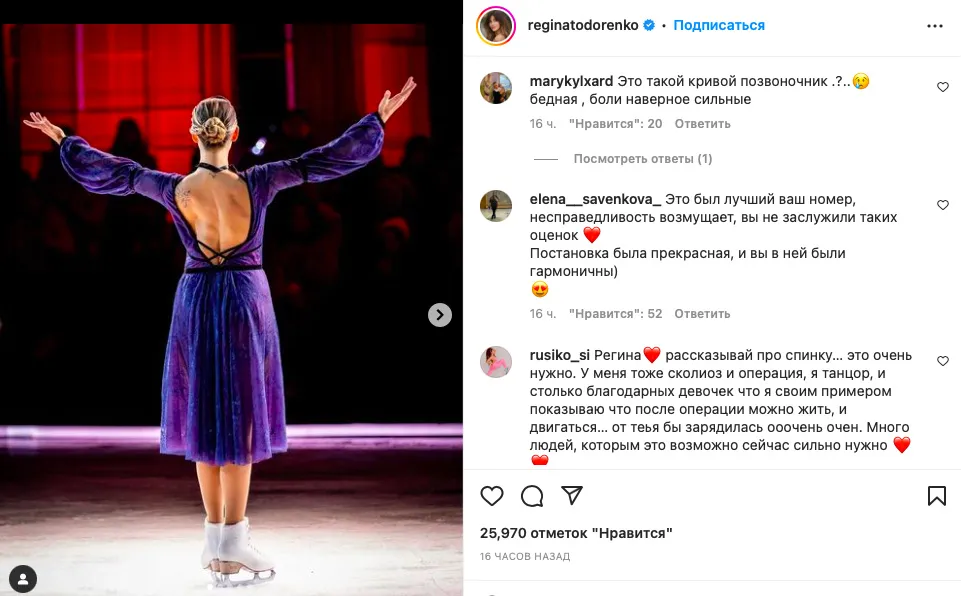Viewport: 961px width, 596px height.
Task: Save the post with the bookmark icon
Action: (936, 495)
